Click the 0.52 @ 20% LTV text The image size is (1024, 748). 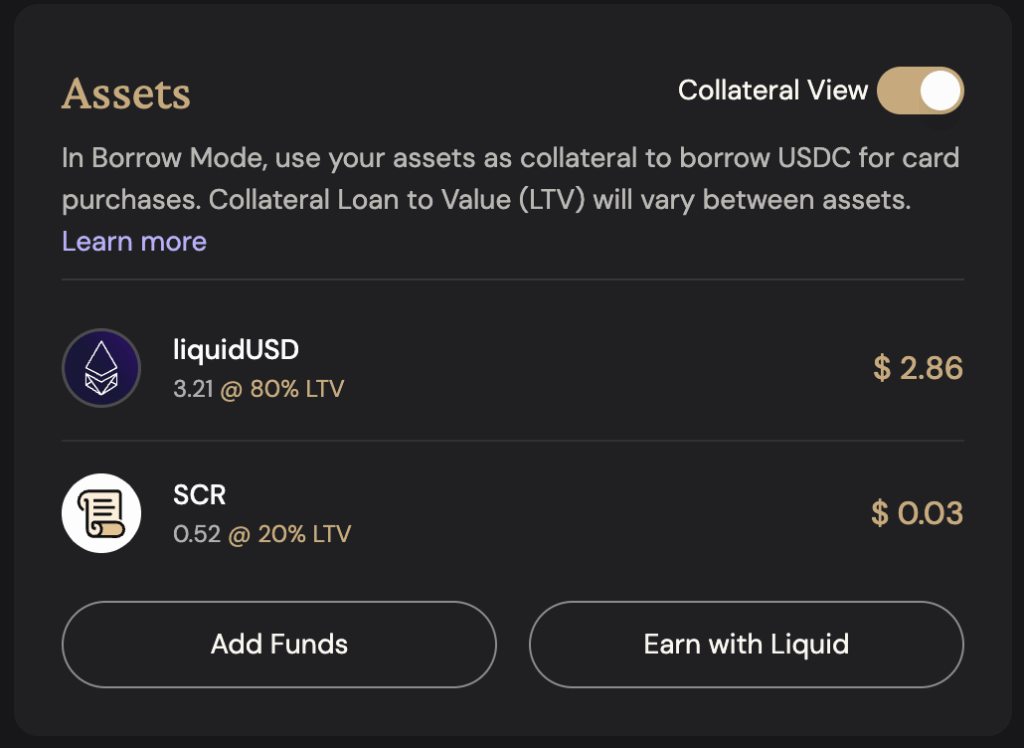click(262, 534)
